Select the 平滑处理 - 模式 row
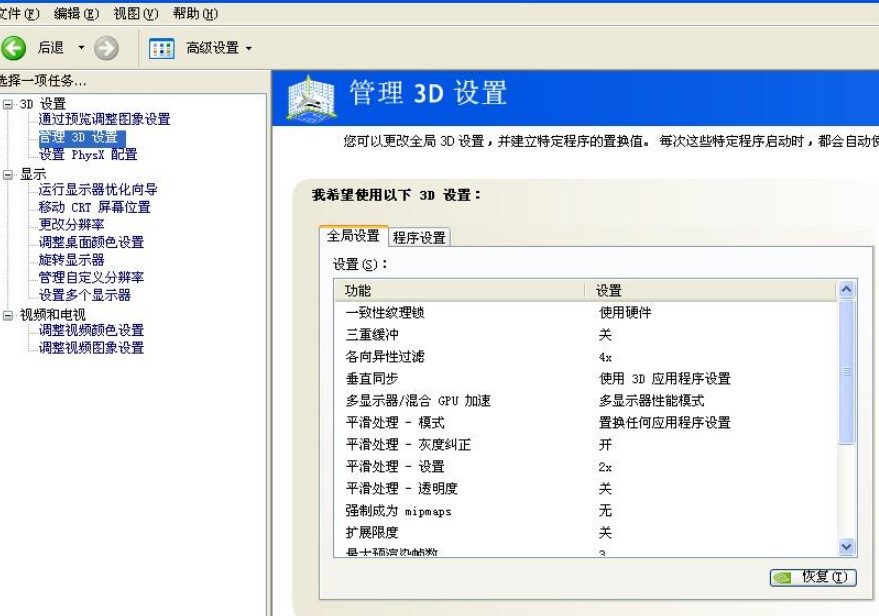879x616 pixels. point(586,423)
